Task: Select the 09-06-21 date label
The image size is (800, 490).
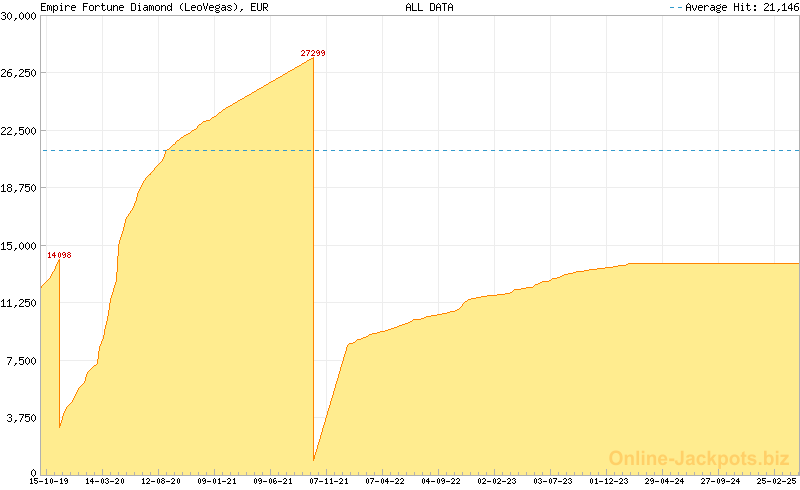Action: [x=273, y=481]
